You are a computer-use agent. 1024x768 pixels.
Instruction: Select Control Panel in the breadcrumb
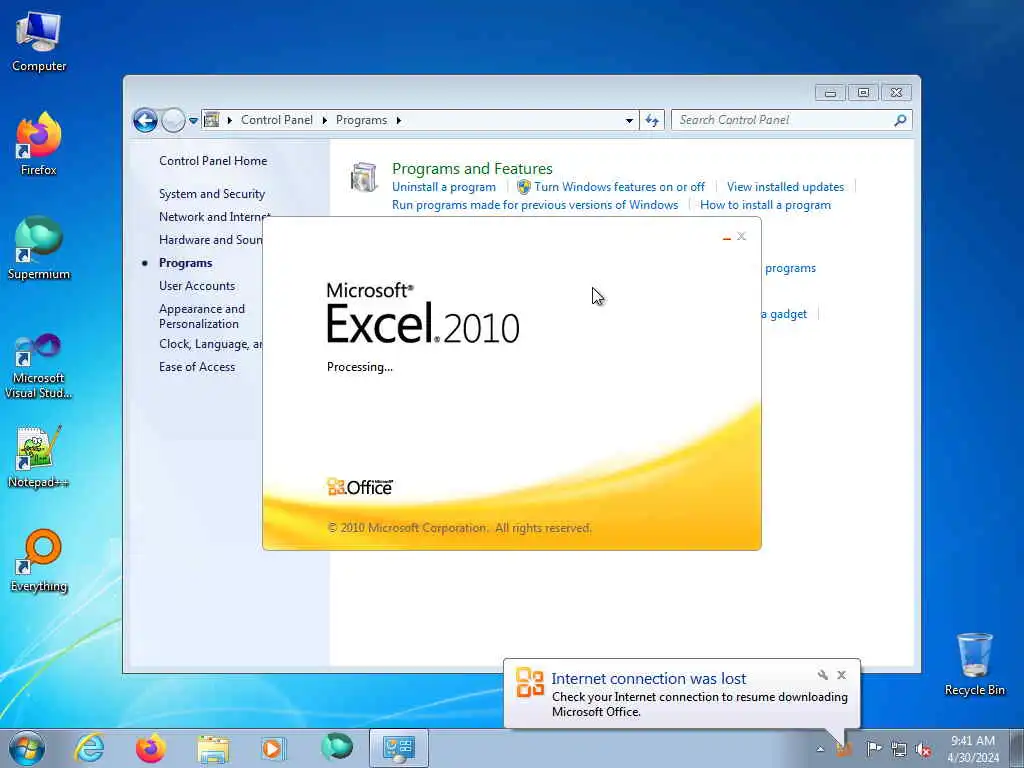click(x=277, y=120)
